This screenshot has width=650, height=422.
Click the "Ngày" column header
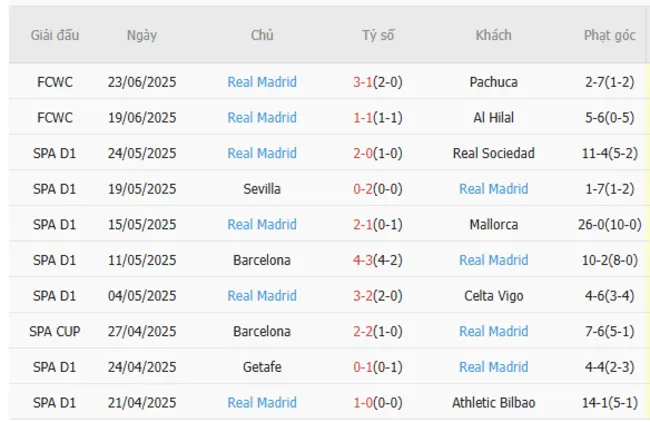[x=142, y=35]
